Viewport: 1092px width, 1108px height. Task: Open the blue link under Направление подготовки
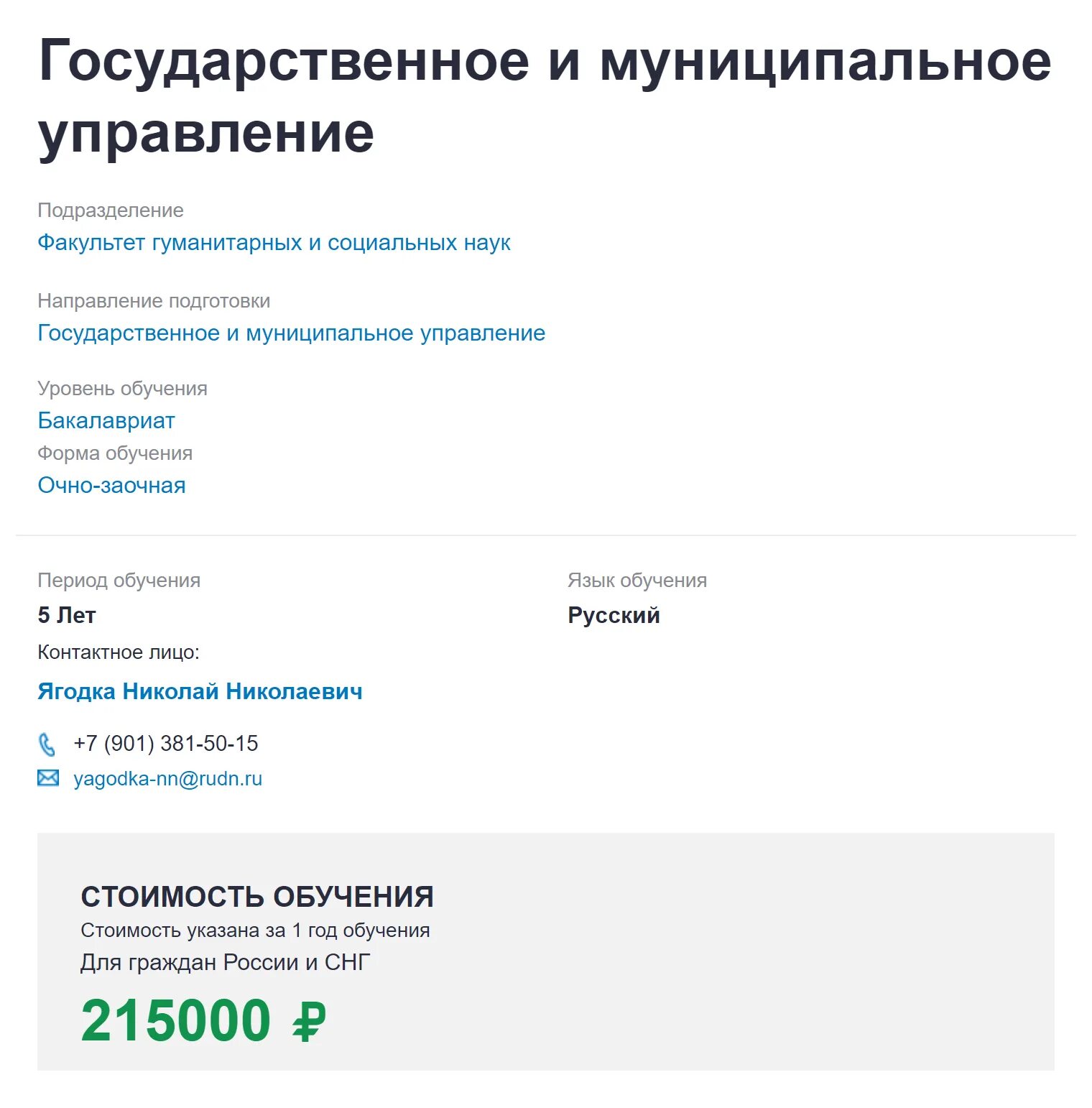tap(291, 333)
